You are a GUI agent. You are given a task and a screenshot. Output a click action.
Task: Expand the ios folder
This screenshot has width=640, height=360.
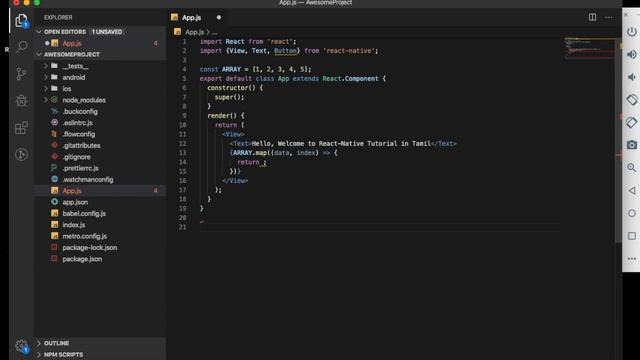tap(46, 89)
